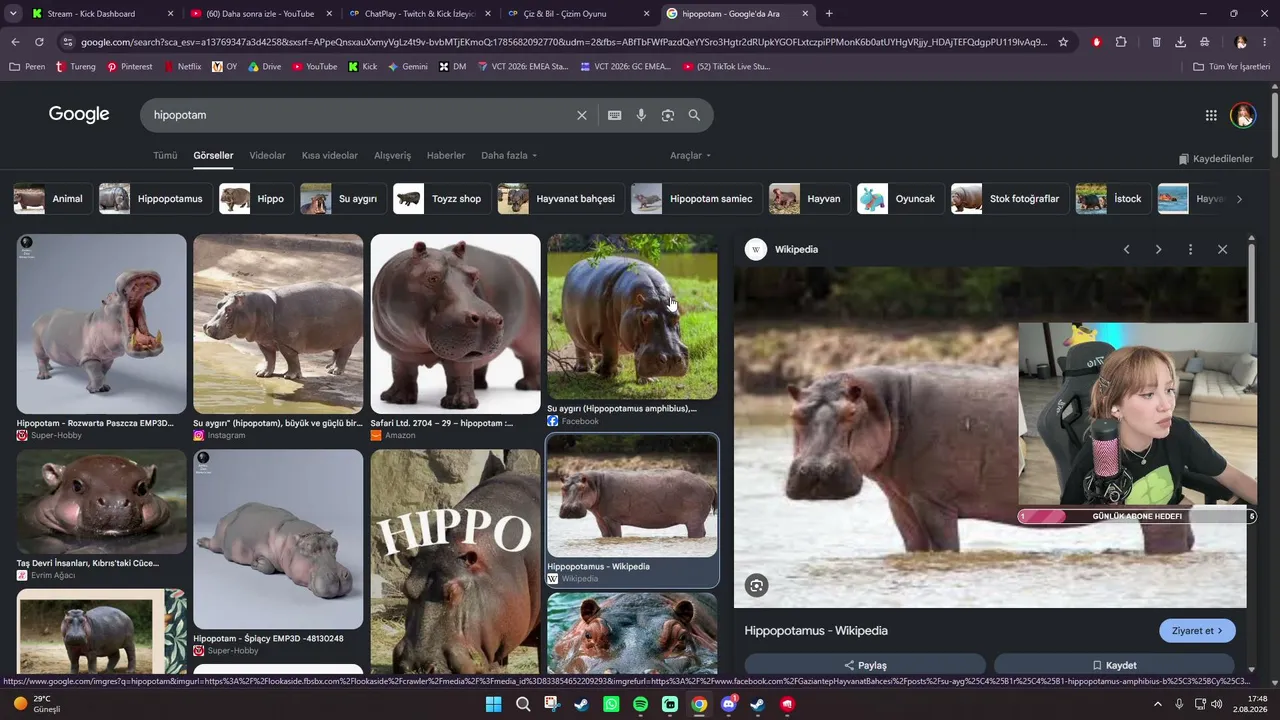This screenshot has height=720, width=1280.
Task: Click the Ziyaret et button
Action: click(1197, 631)
